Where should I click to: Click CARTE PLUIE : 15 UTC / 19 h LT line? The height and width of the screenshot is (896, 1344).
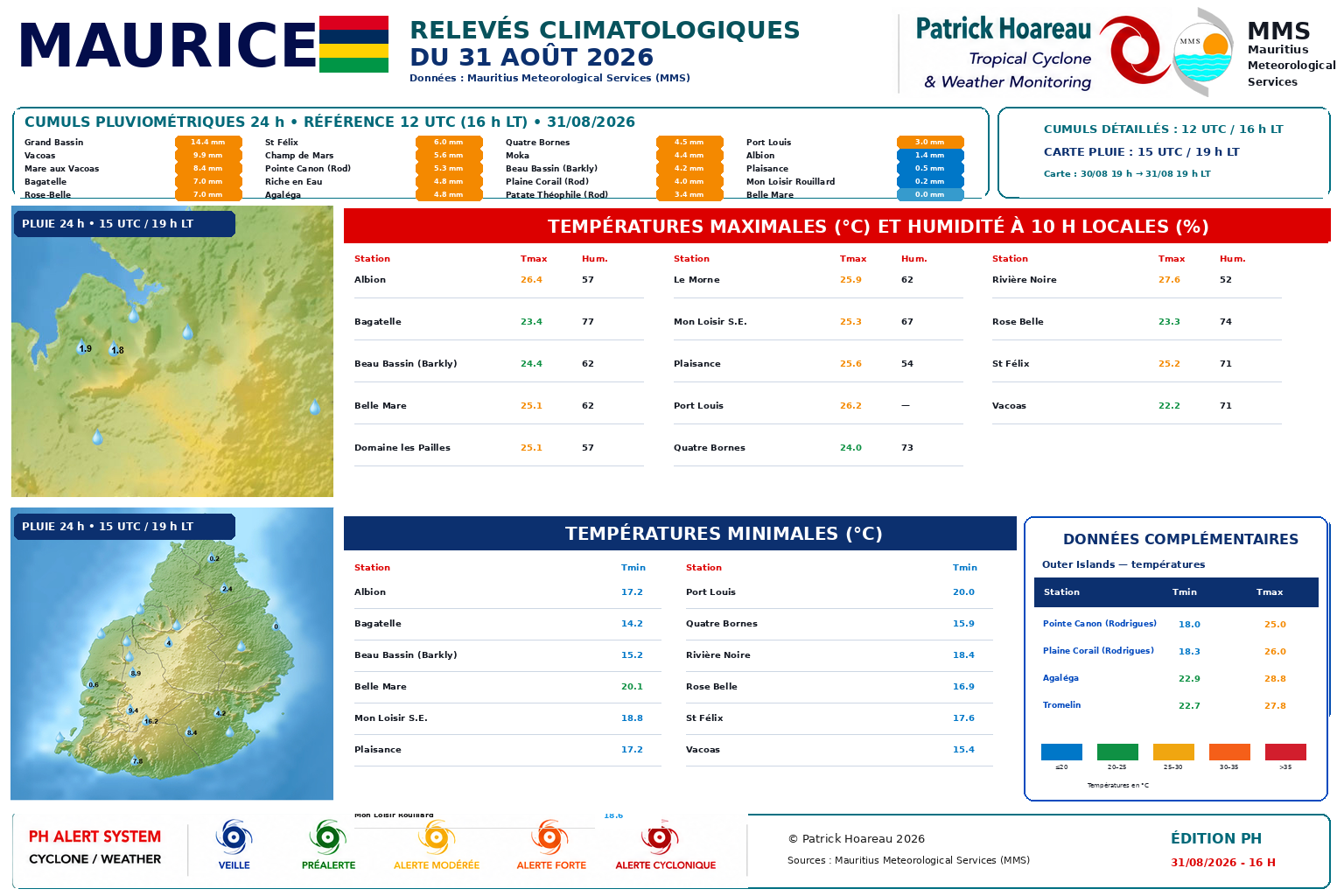tap(1142, 151)
